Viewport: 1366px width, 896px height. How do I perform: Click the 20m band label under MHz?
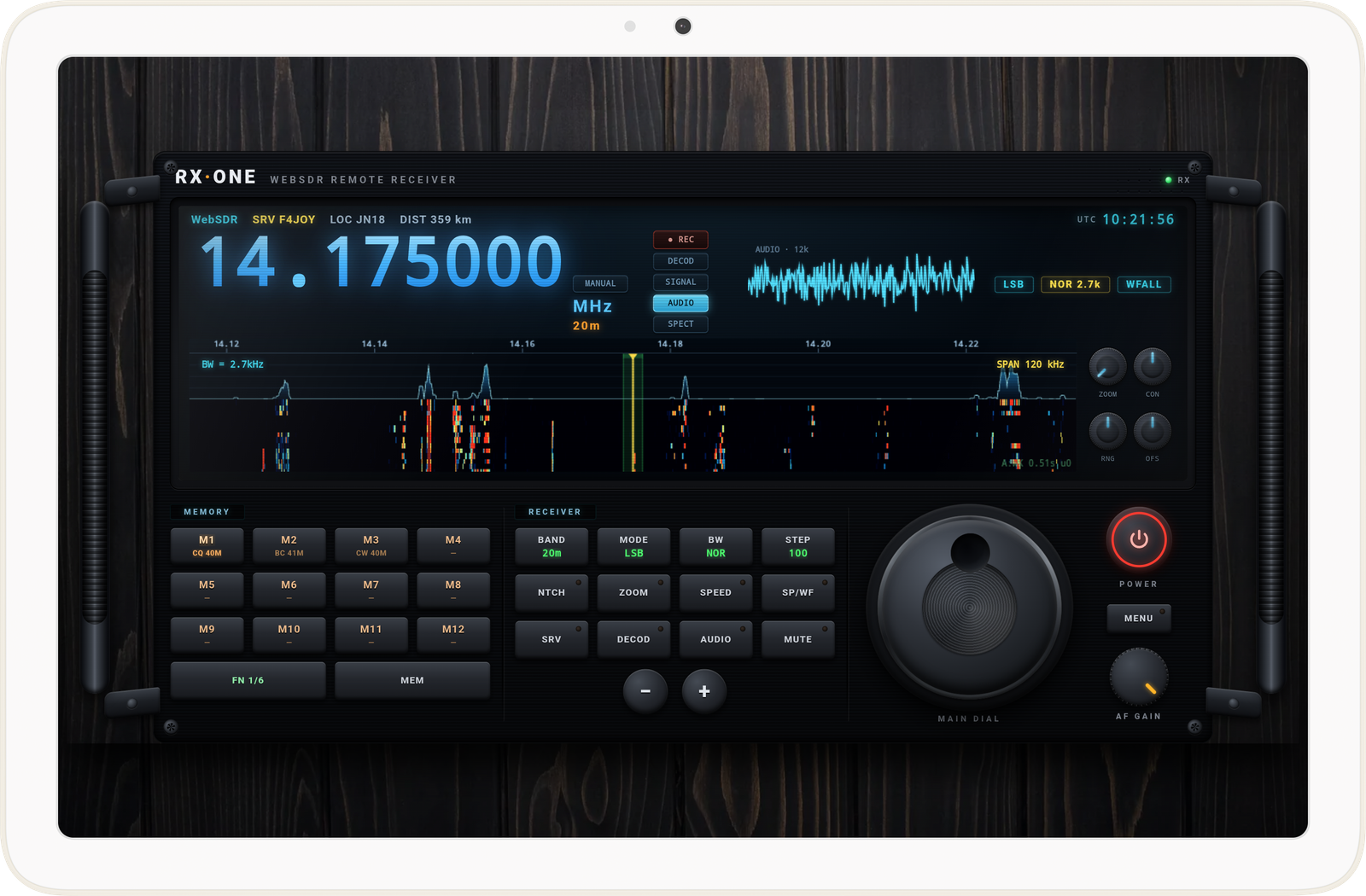tap(587, 326)
